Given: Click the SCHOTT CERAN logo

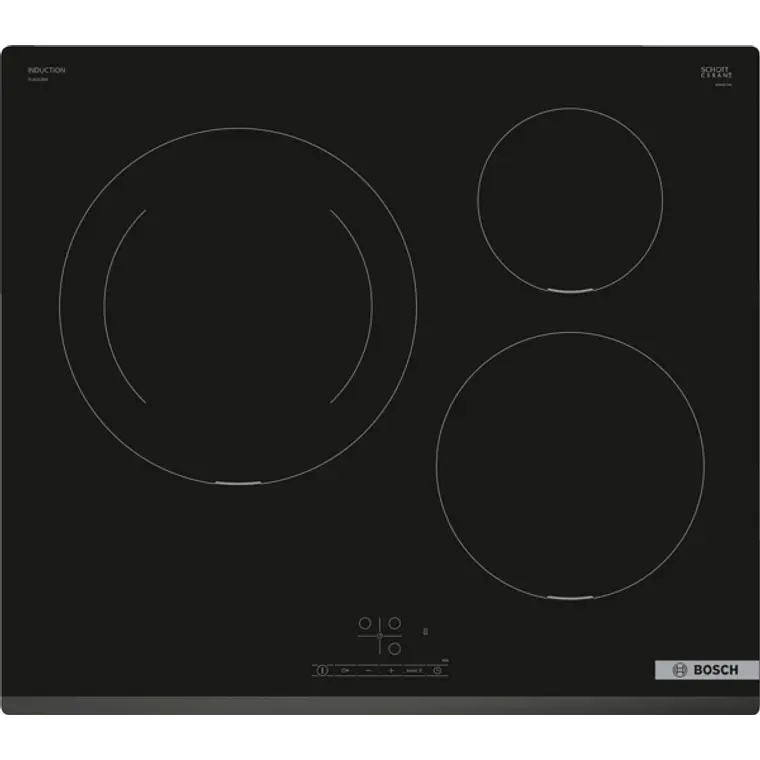Looking at the screenshot, I should [x=716, y=73].
